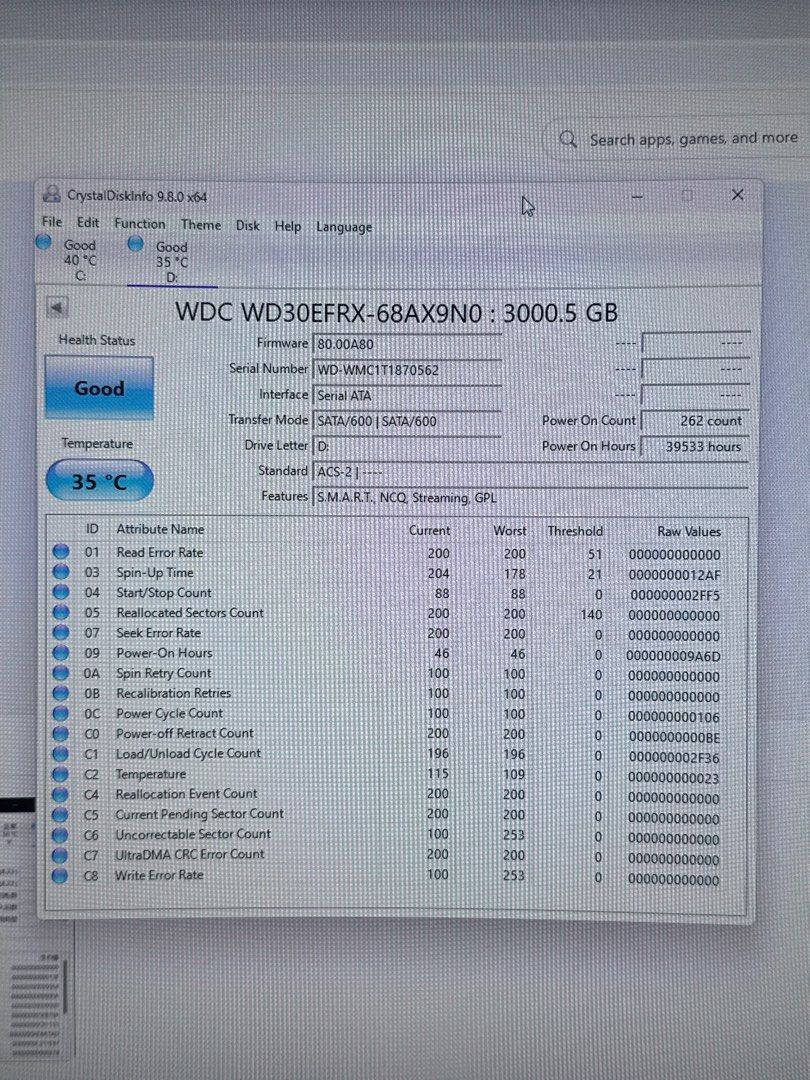Click status icon for Write Error Rate
The image size is (810, 1080).
point(61,875)
